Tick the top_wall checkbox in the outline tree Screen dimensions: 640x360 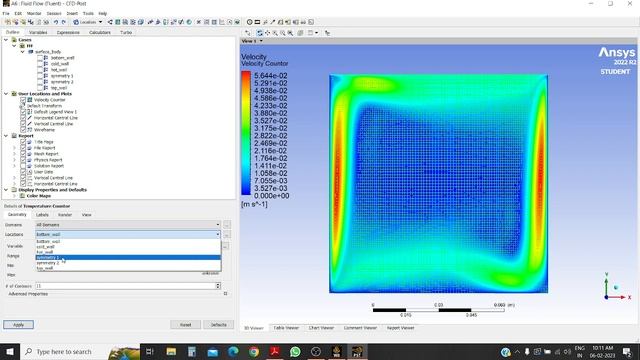point(40,88)
